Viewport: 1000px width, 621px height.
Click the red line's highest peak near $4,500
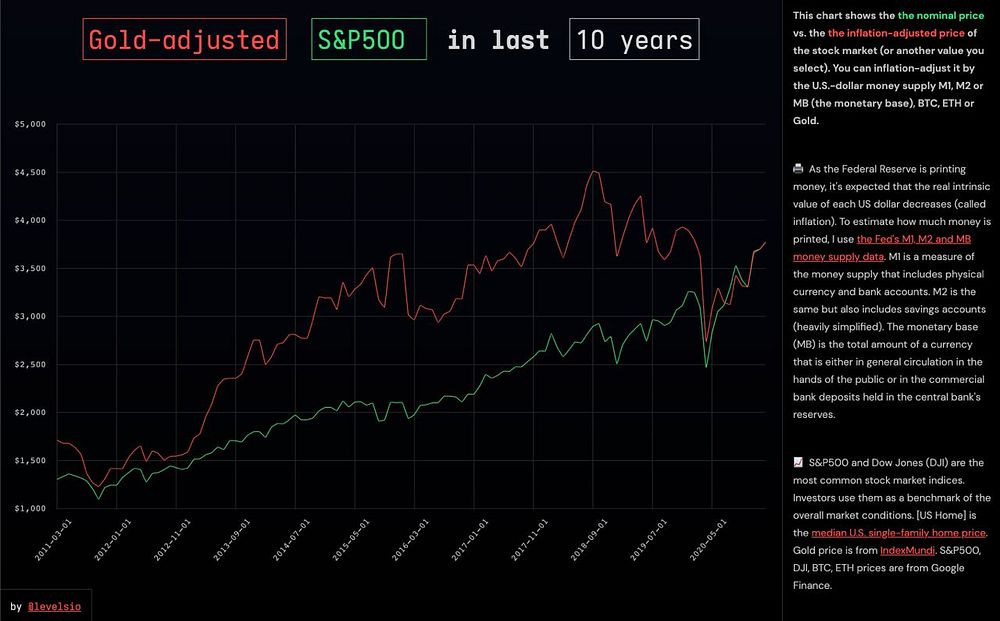pos(594,171)
